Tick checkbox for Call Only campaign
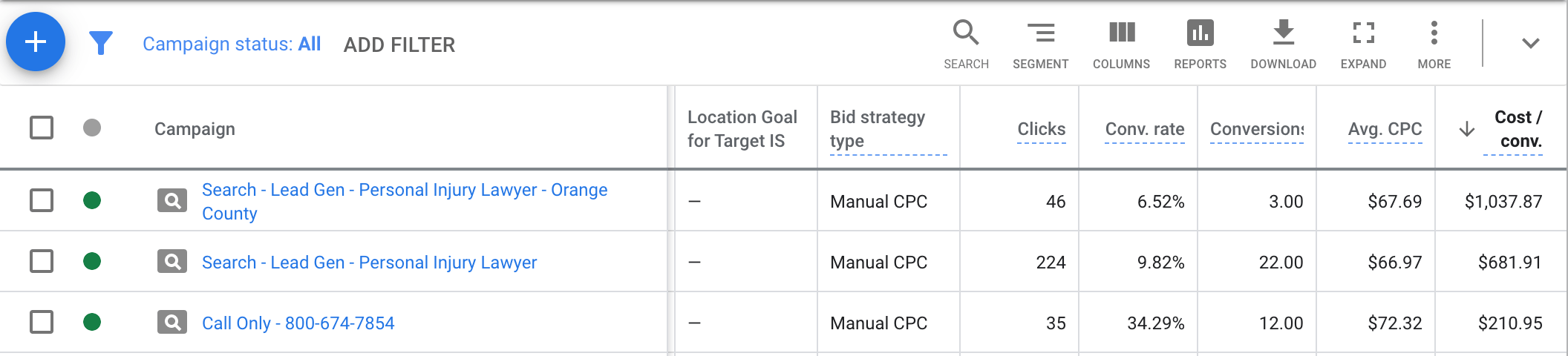The width and height of the screenshot is (1568, 356). pyautogui.click(x=42, y=322)
